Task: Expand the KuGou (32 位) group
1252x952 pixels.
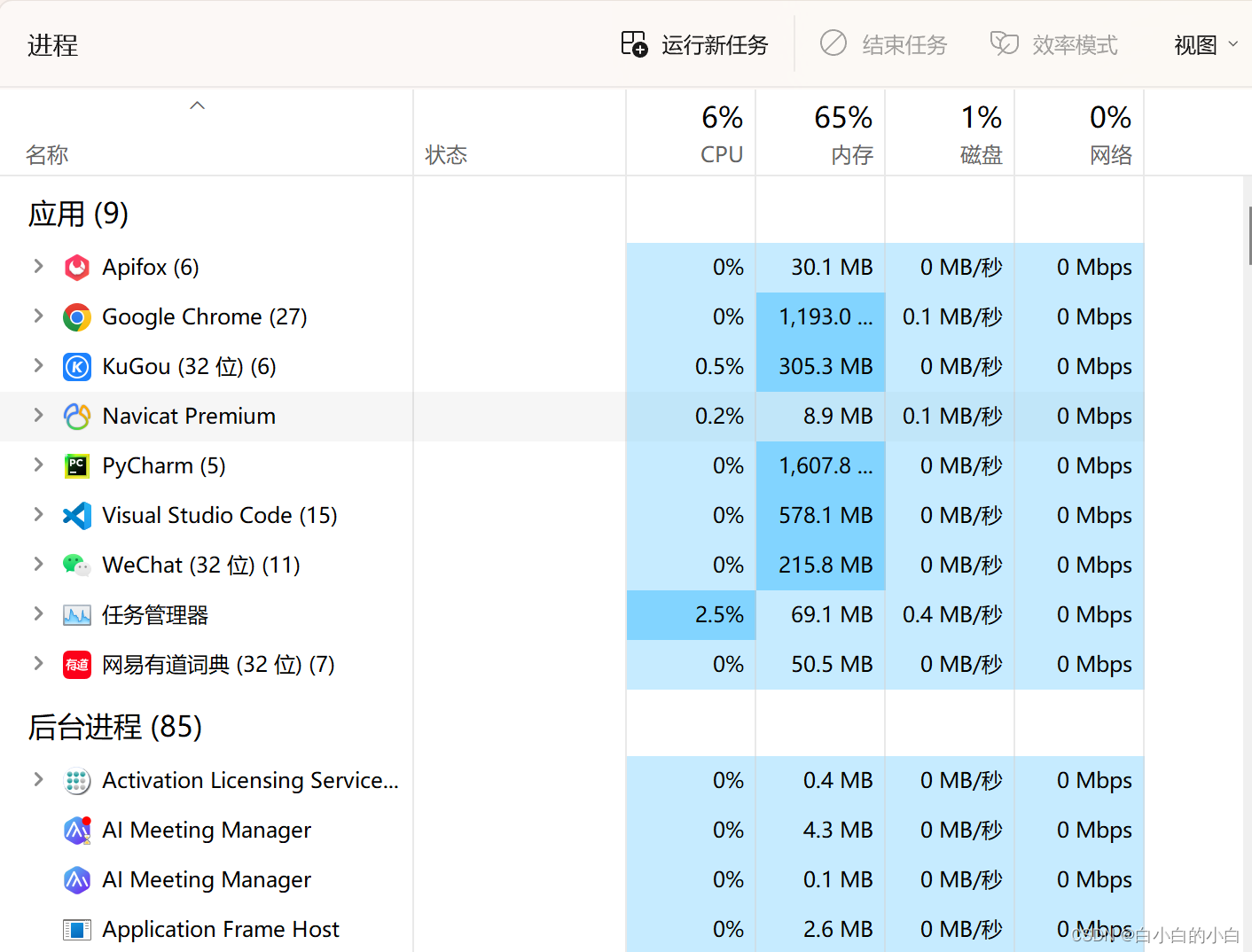Action: 38,365
